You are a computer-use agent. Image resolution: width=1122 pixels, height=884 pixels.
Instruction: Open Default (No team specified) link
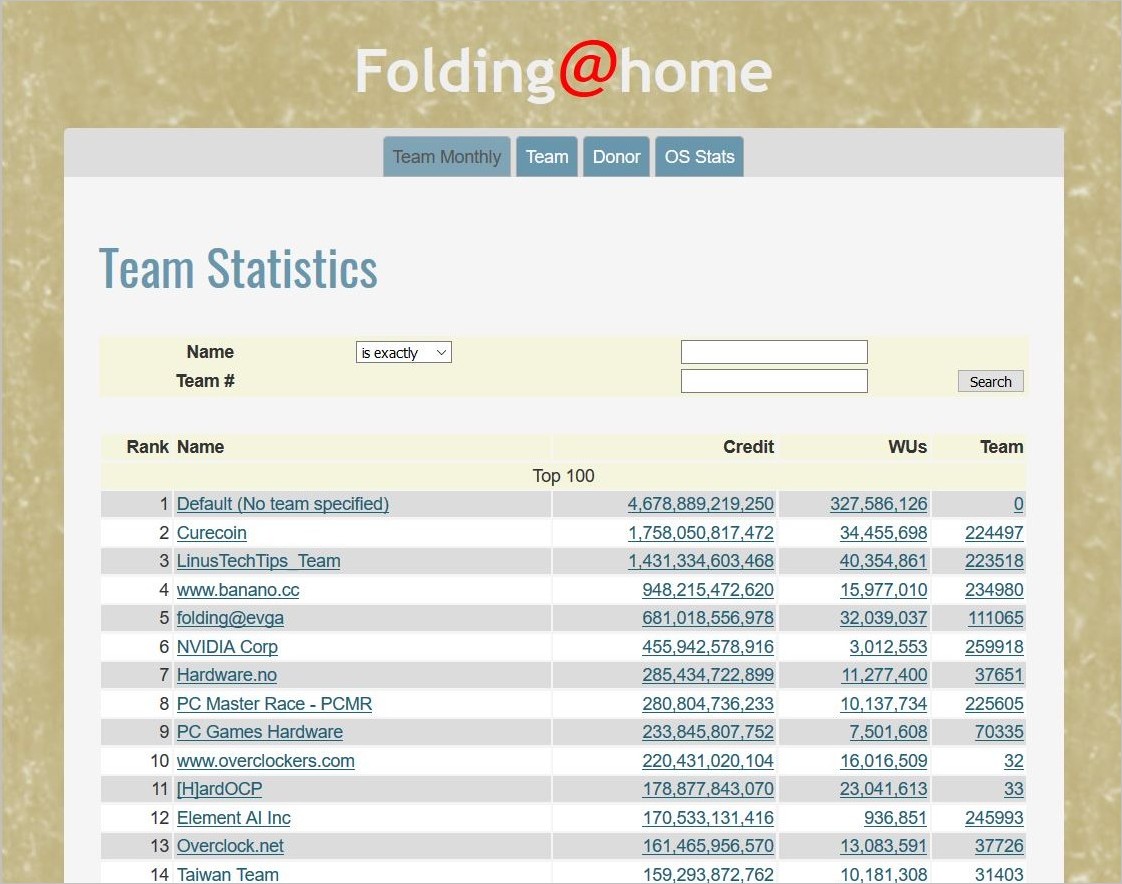(283, 504)
